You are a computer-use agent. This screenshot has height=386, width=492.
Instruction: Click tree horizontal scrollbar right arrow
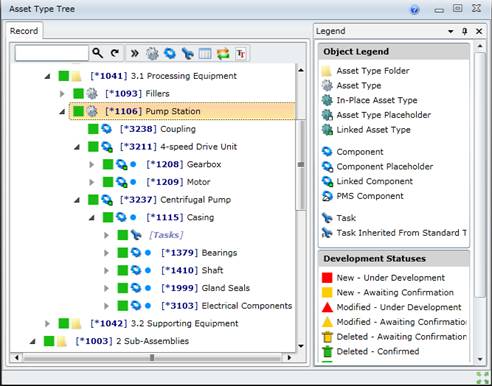(x=289, y=357)
